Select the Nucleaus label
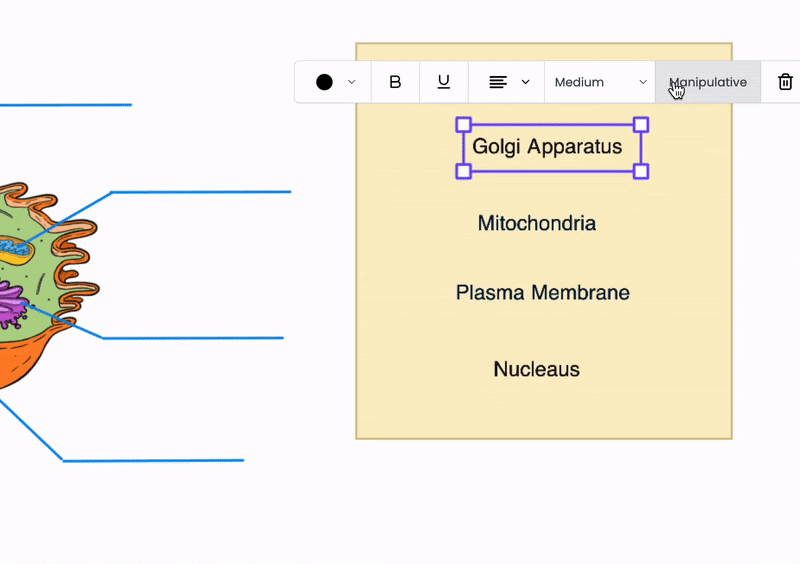This screenshot has width=800, height=564. [x=537, y=369]
